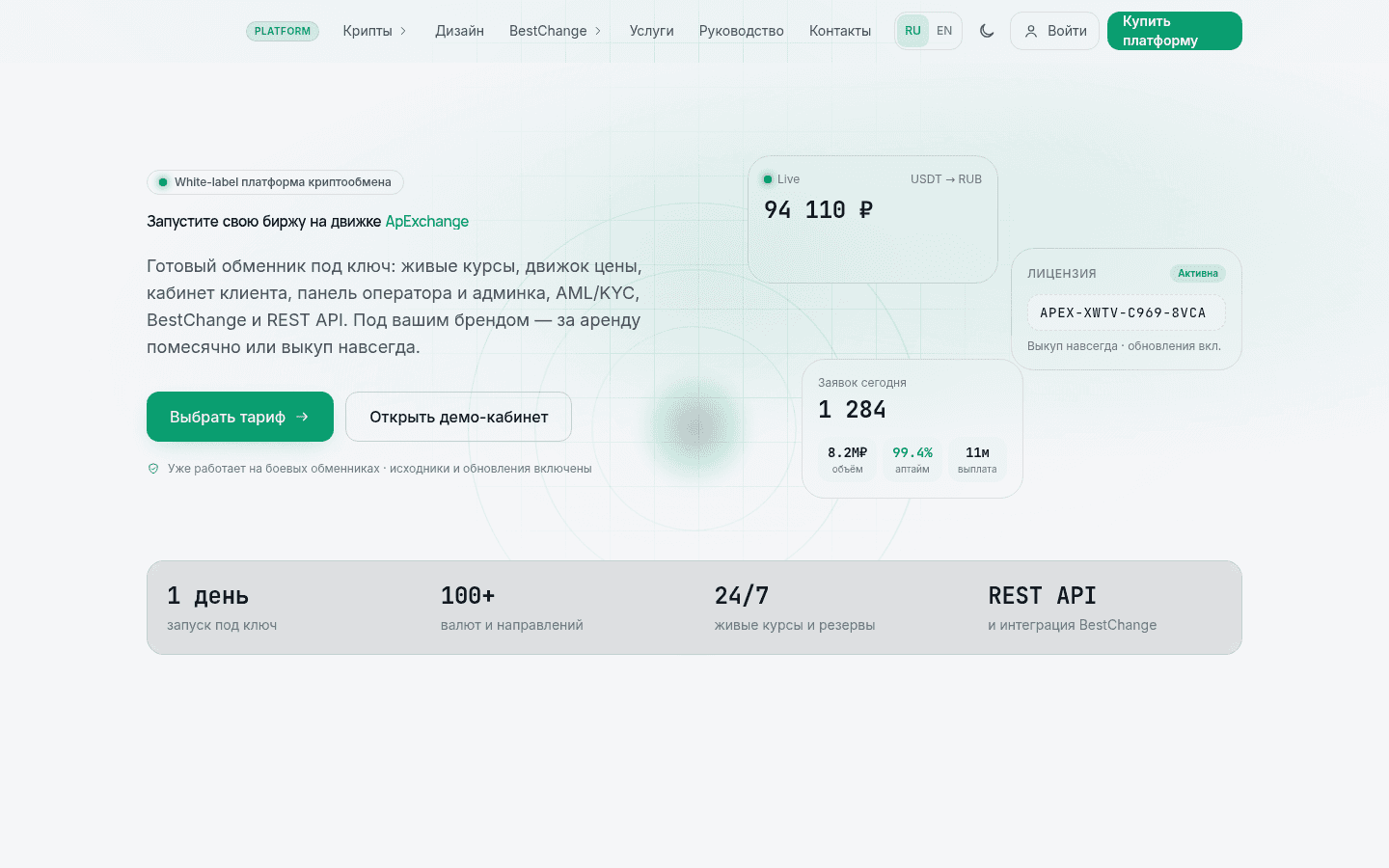Click the PLATFORM badge in the header

(x=283, y=31)
